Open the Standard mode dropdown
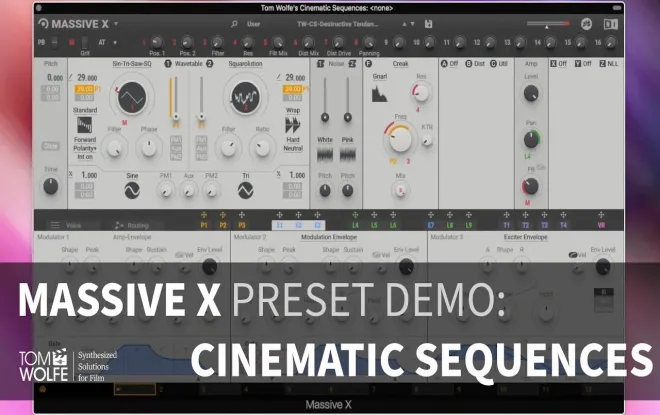Viewport: 660px width, 415px height. 85,110
